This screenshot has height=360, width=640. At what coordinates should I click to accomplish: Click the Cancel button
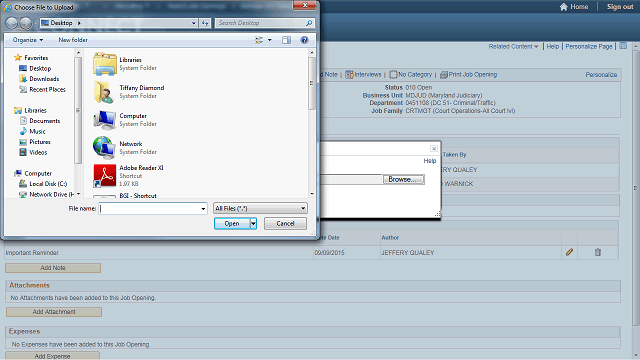(285, 224)
